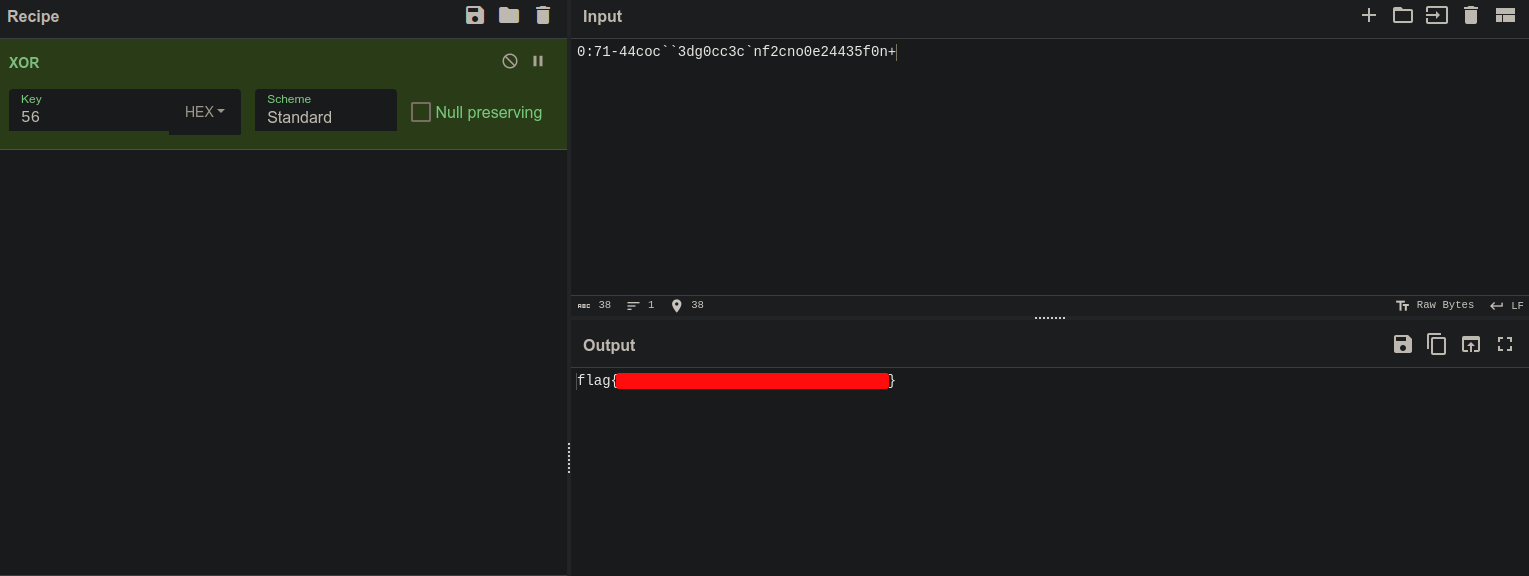Screen dimensions: 1529x576
Task: Change the LF end-of-line sequence
Action: tap(1507, 305)
